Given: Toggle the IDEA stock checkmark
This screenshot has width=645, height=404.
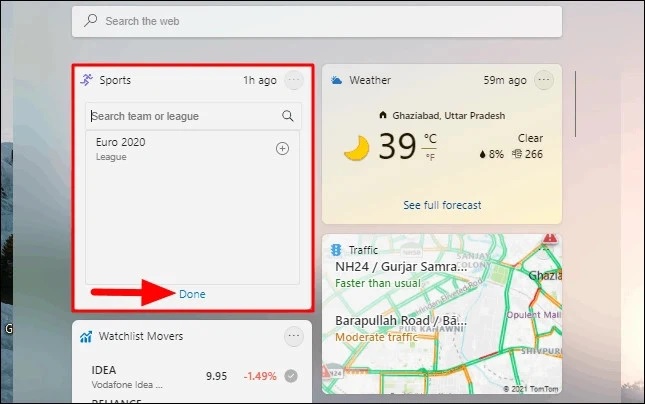Looking at the screenshot, I should coord(291,376).
